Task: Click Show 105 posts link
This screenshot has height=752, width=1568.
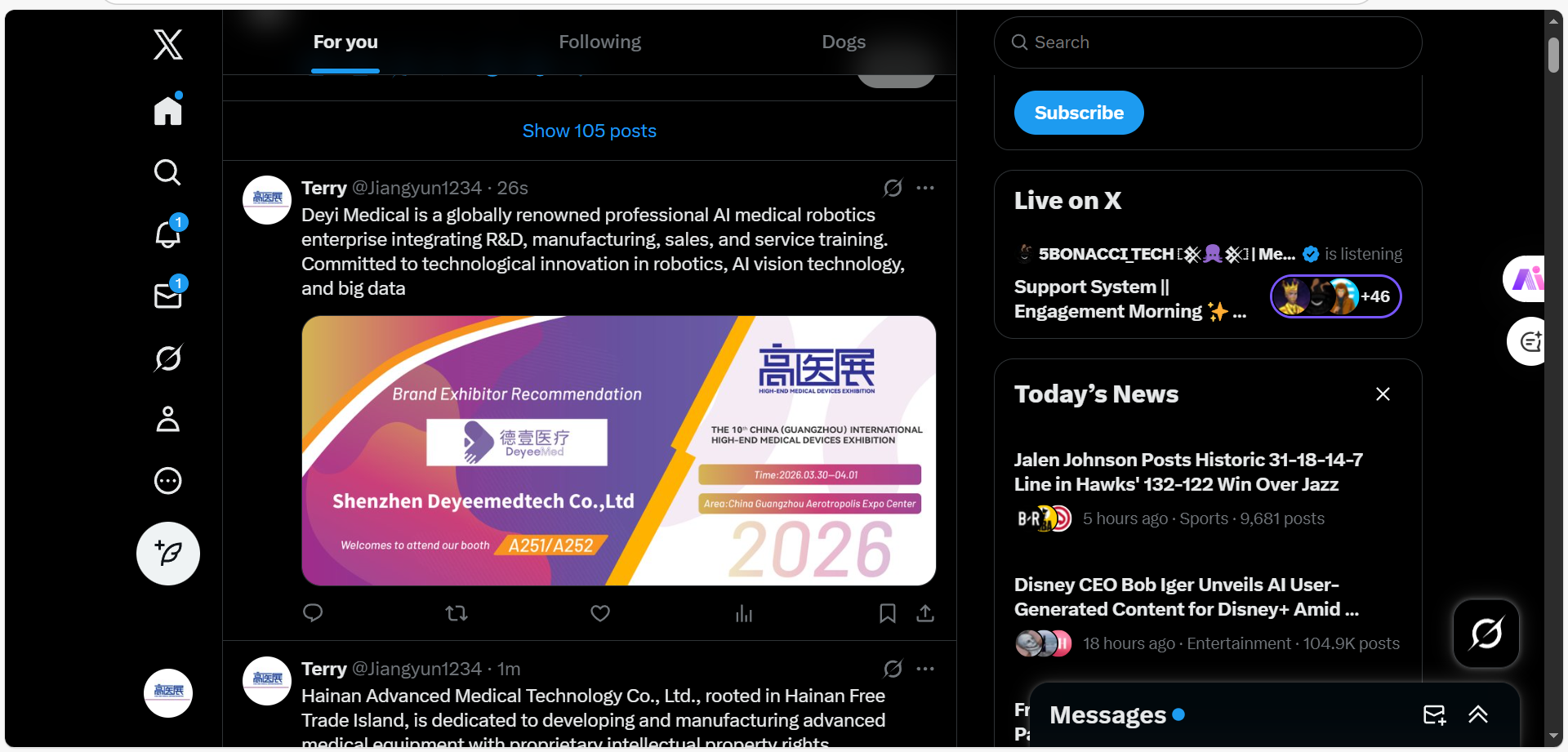Action: (590, 131)
